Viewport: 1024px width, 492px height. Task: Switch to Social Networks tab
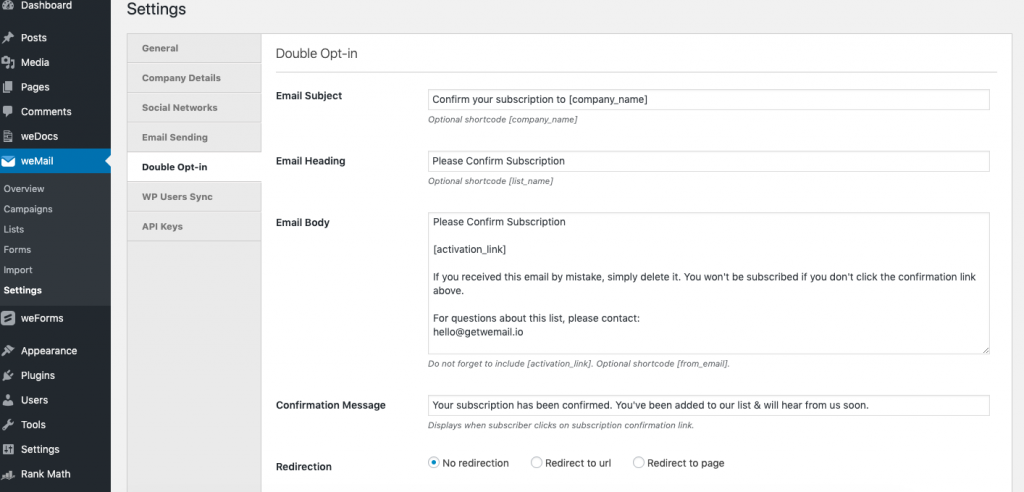[194, 108]
